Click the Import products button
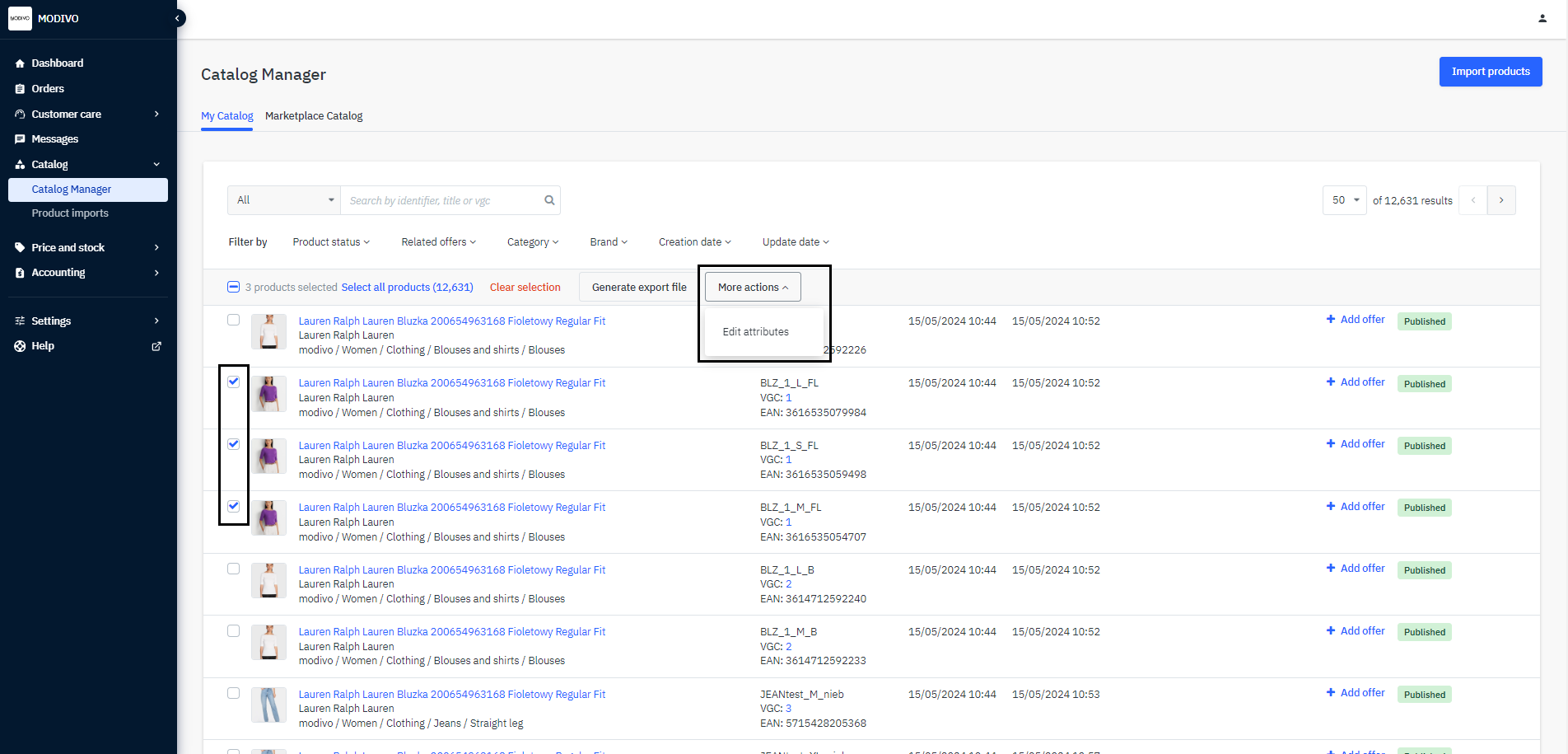This screenshot has width=1568, height=754. tap(1491, 72)
